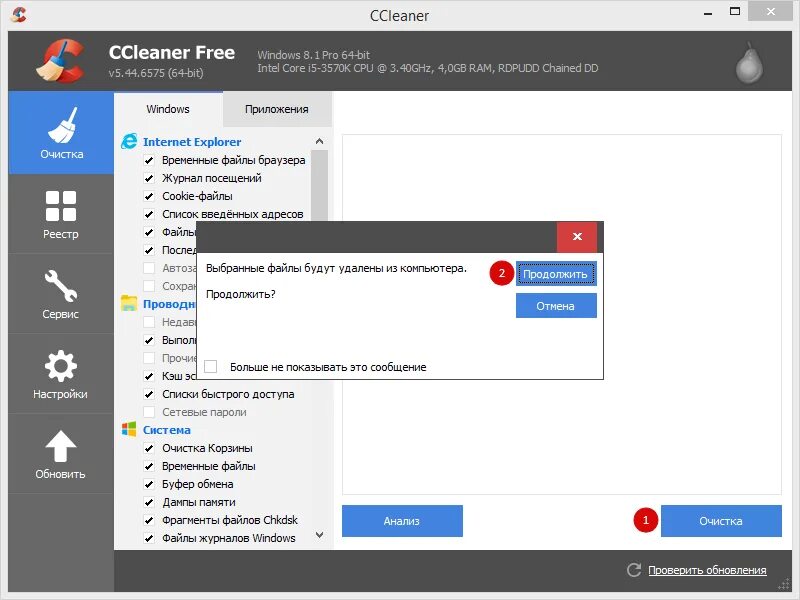Switch to the Приложения tab
The width and height of the screenshot is (800, 600).
(x=277, y=109)
